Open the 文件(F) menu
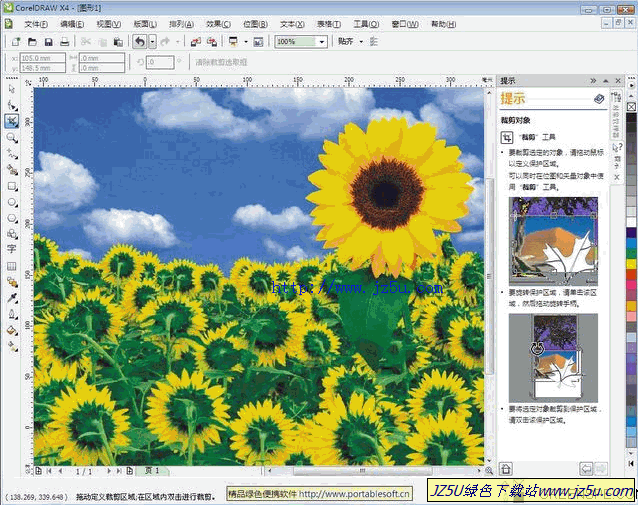This screenshot has width=638, height=505. [36, 24]
